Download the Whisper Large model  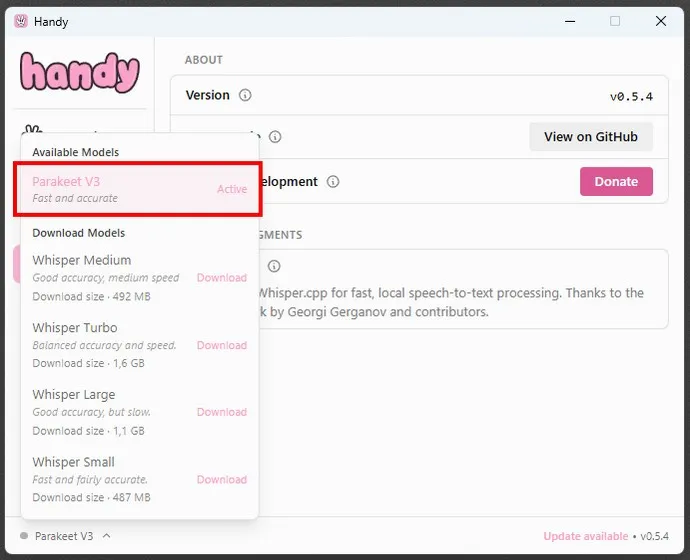click(x=222, y=412)
